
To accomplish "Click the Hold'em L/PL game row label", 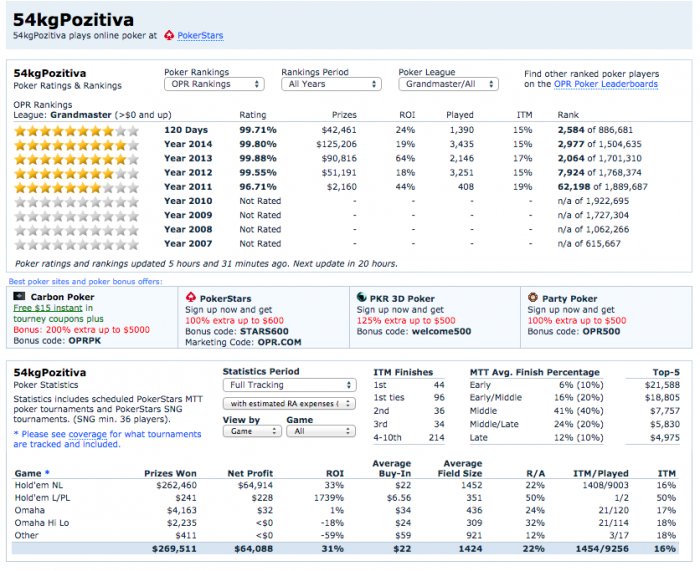I will [42, 498].
